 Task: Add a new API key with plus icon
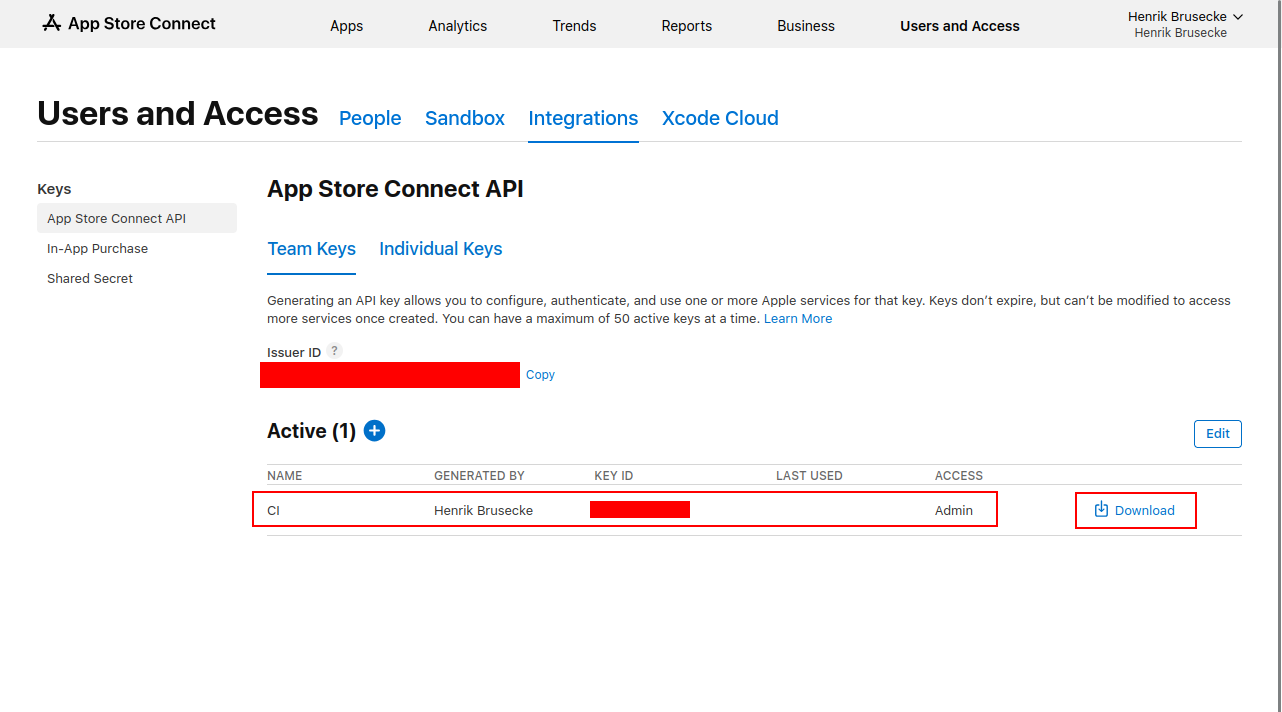374,431
